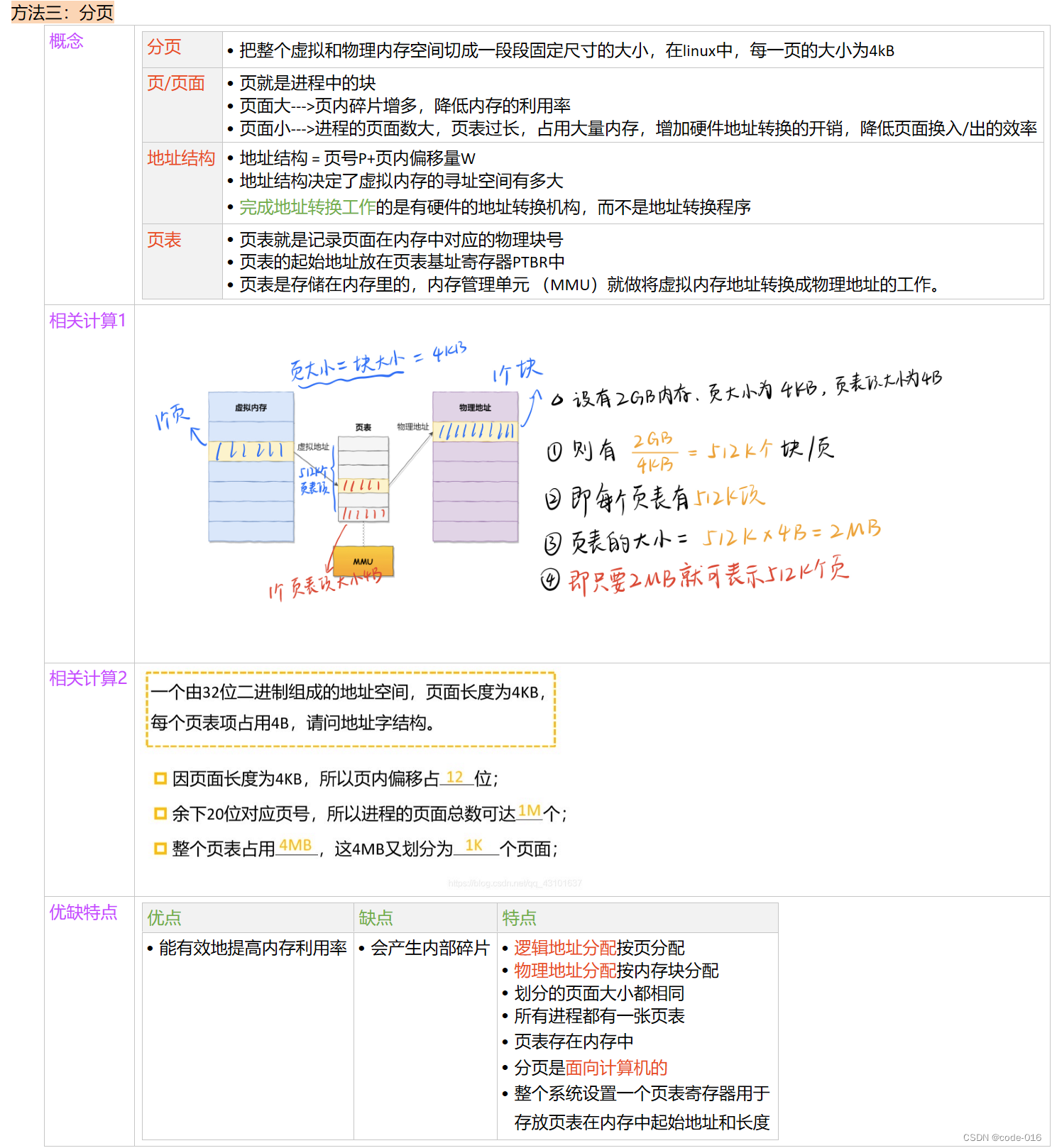
Task: Click the answer '4MB' for page table size
Action: coord(295,846)
